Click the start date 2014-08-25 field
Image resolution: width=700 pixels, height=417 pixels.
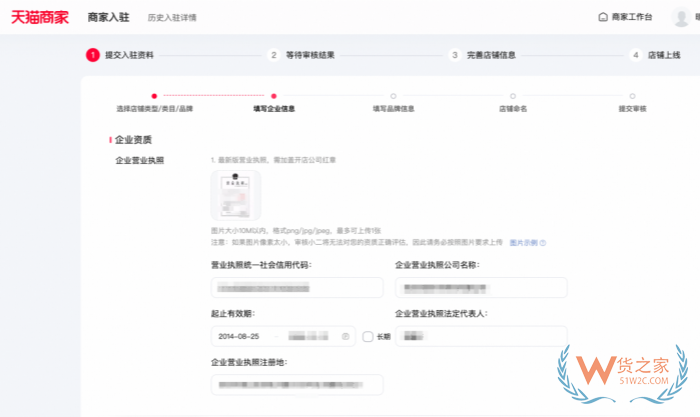click(x=239, y=336)
